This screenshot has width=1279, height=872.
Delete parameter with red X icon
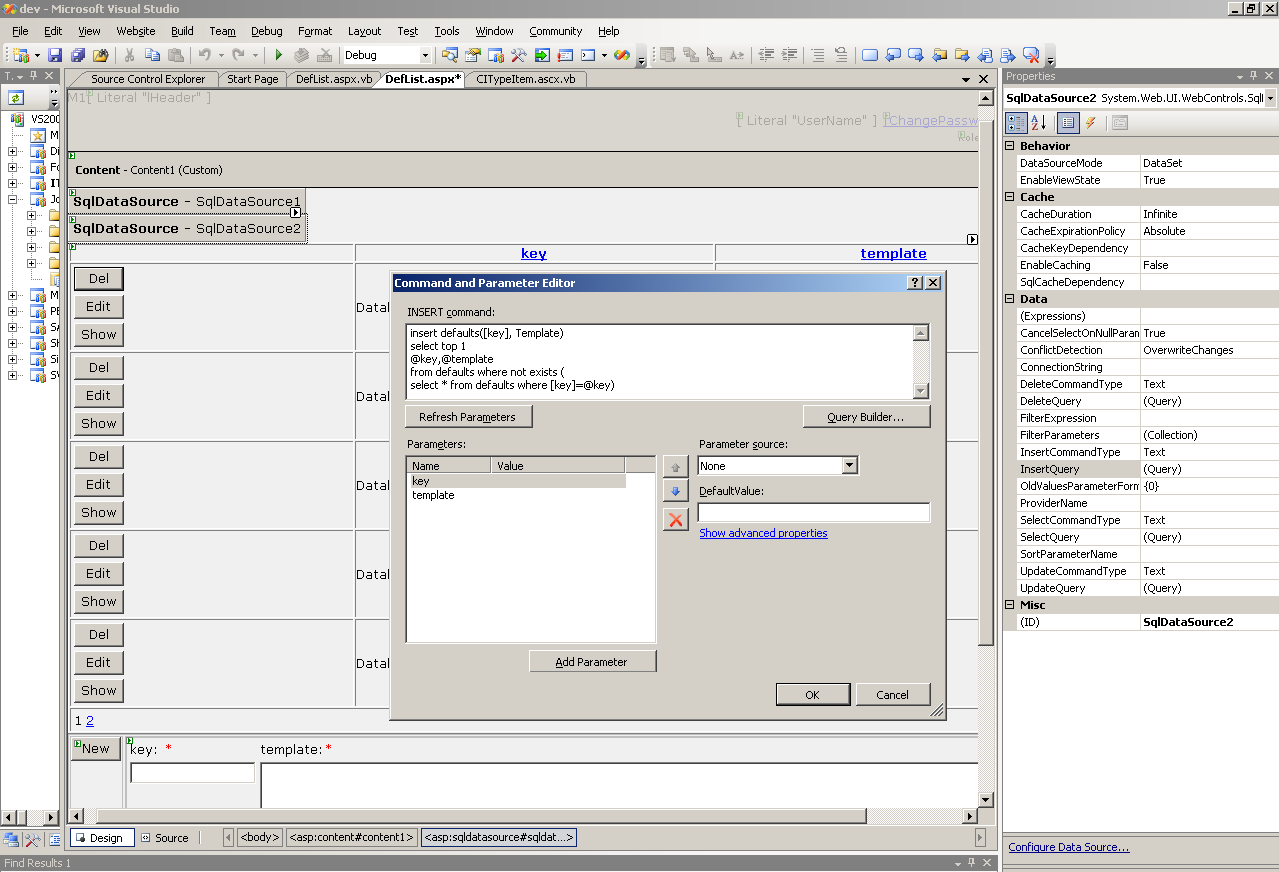pos(676,519)
